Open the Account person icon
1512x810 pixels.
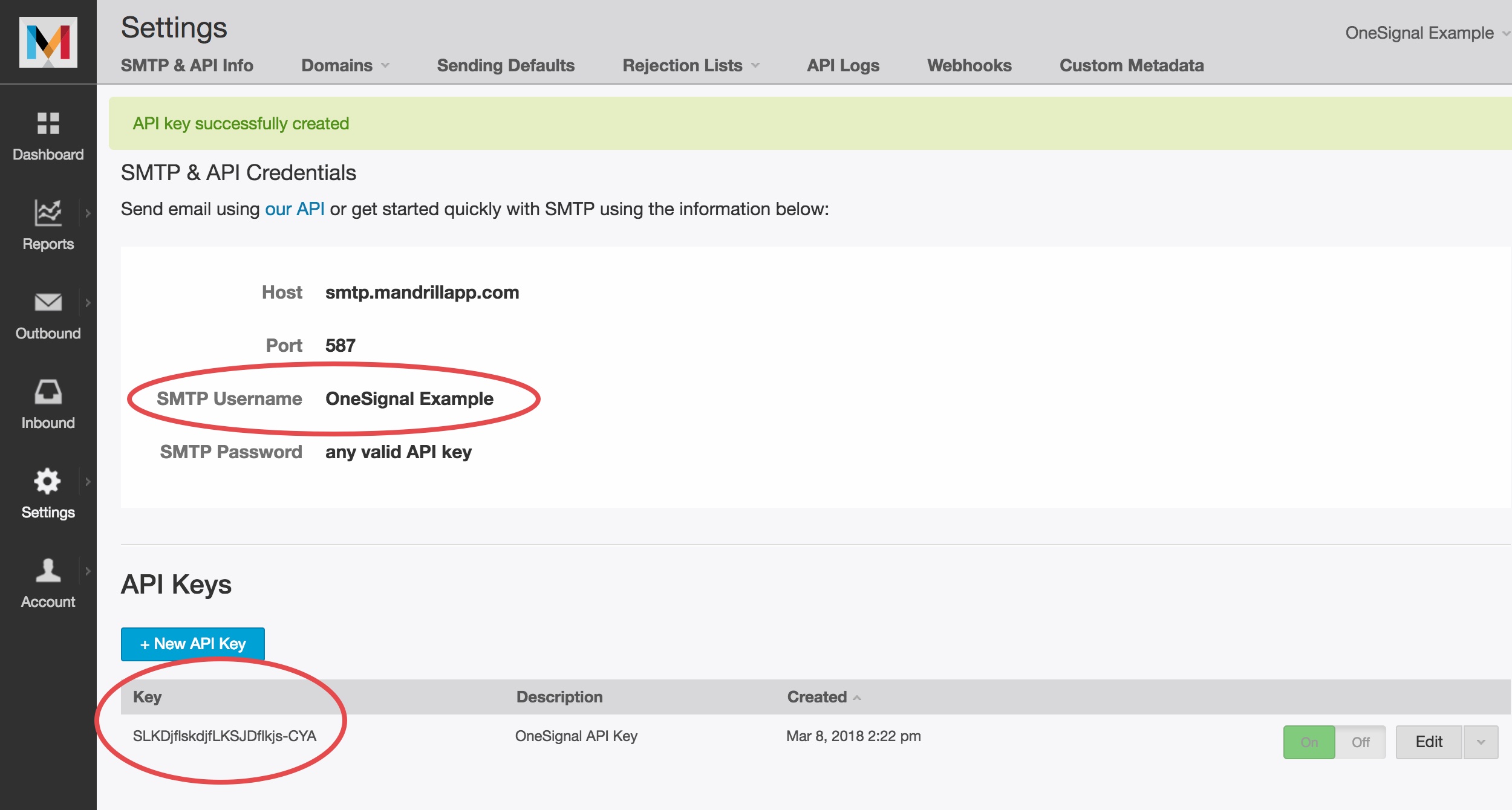(48, 571)
